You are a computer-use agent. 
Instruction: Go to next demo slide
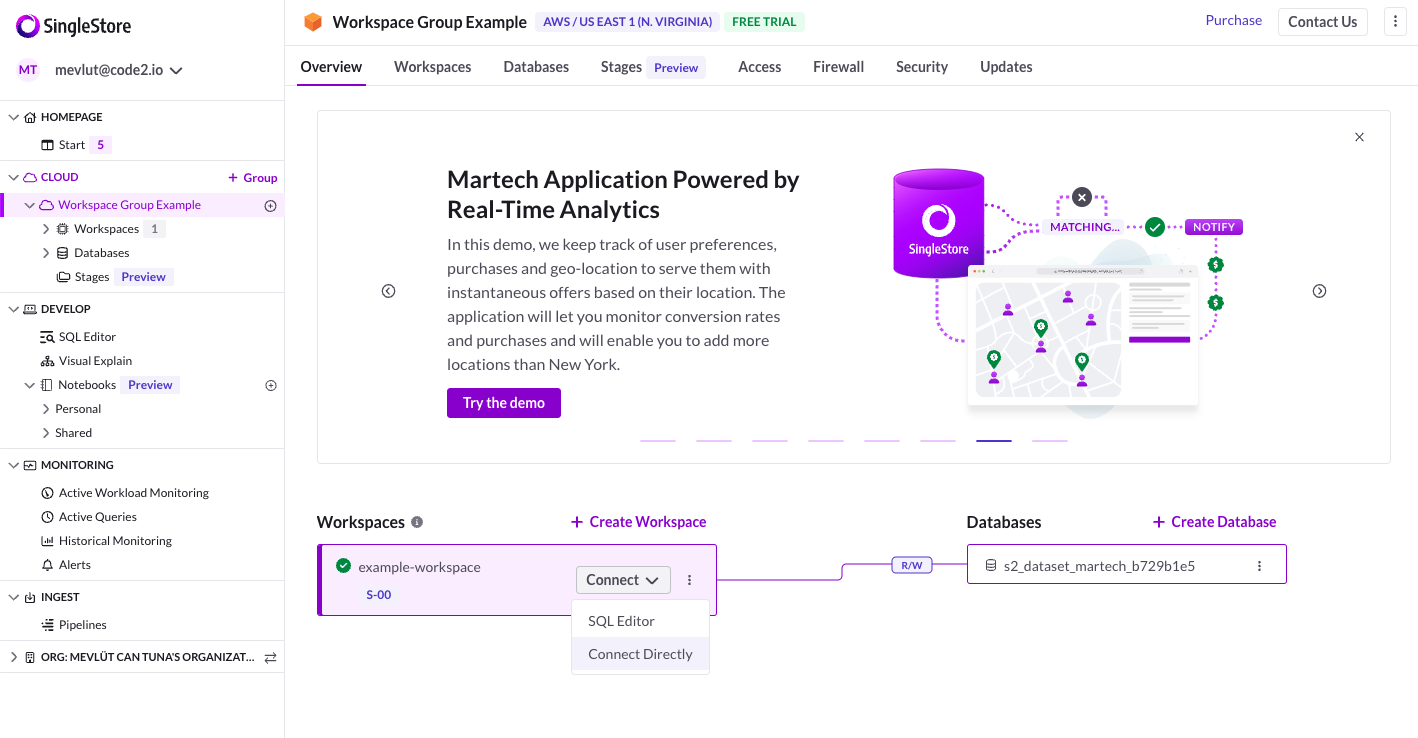click(x=1319, y=291)
